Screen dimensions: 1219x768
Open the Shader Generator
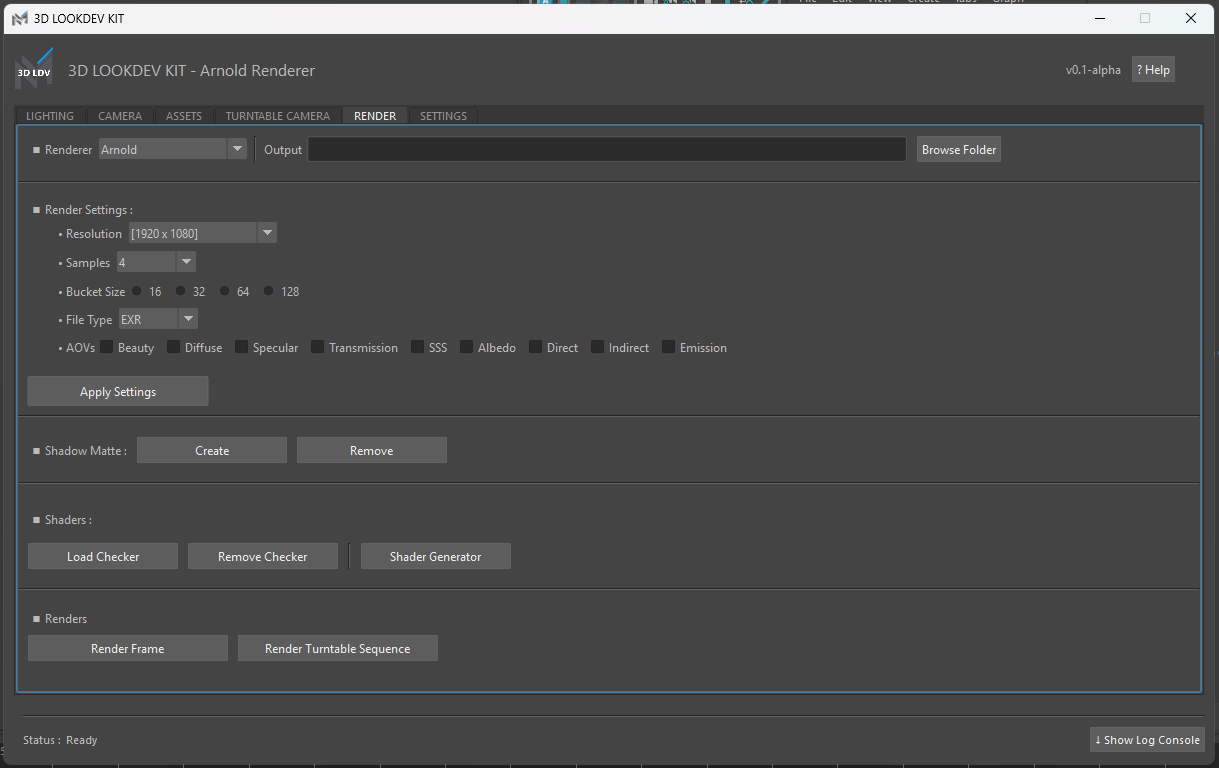(x=436, y=556)
